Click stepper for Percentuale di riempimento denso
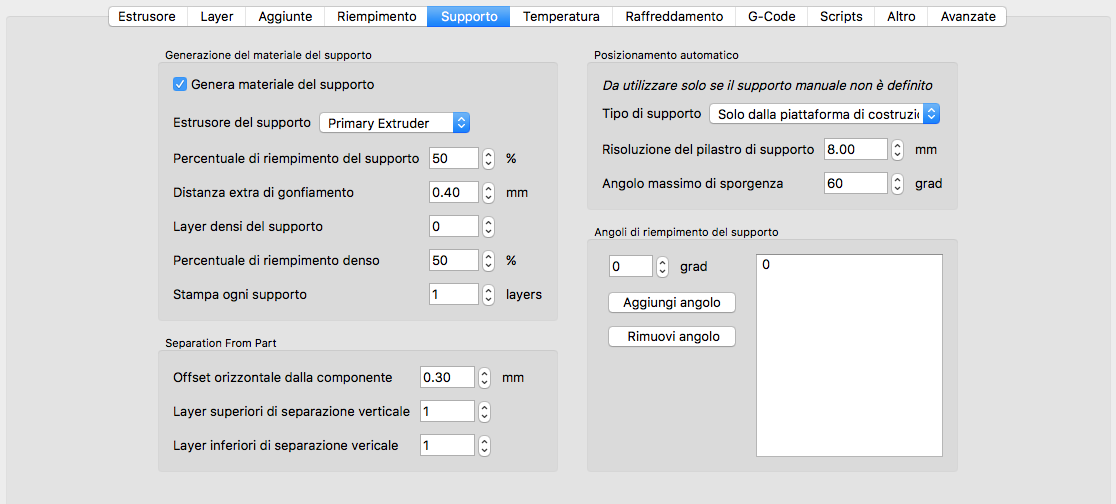The image size is (1116, 504). click(488, 260)
